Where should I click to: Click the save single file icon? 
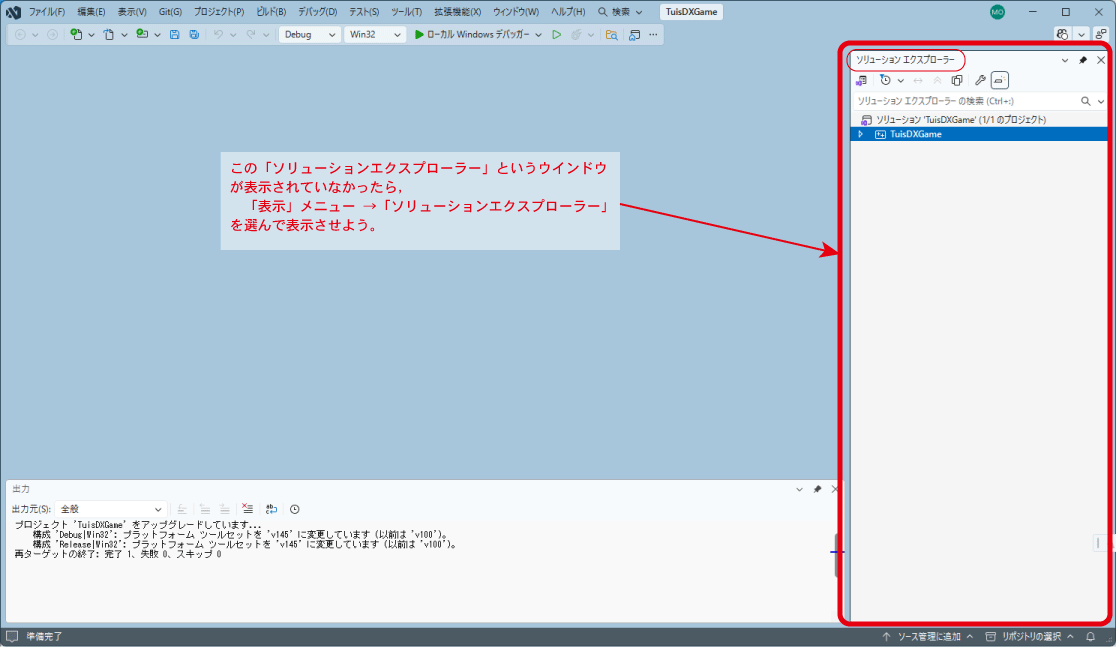pos(174,34)
